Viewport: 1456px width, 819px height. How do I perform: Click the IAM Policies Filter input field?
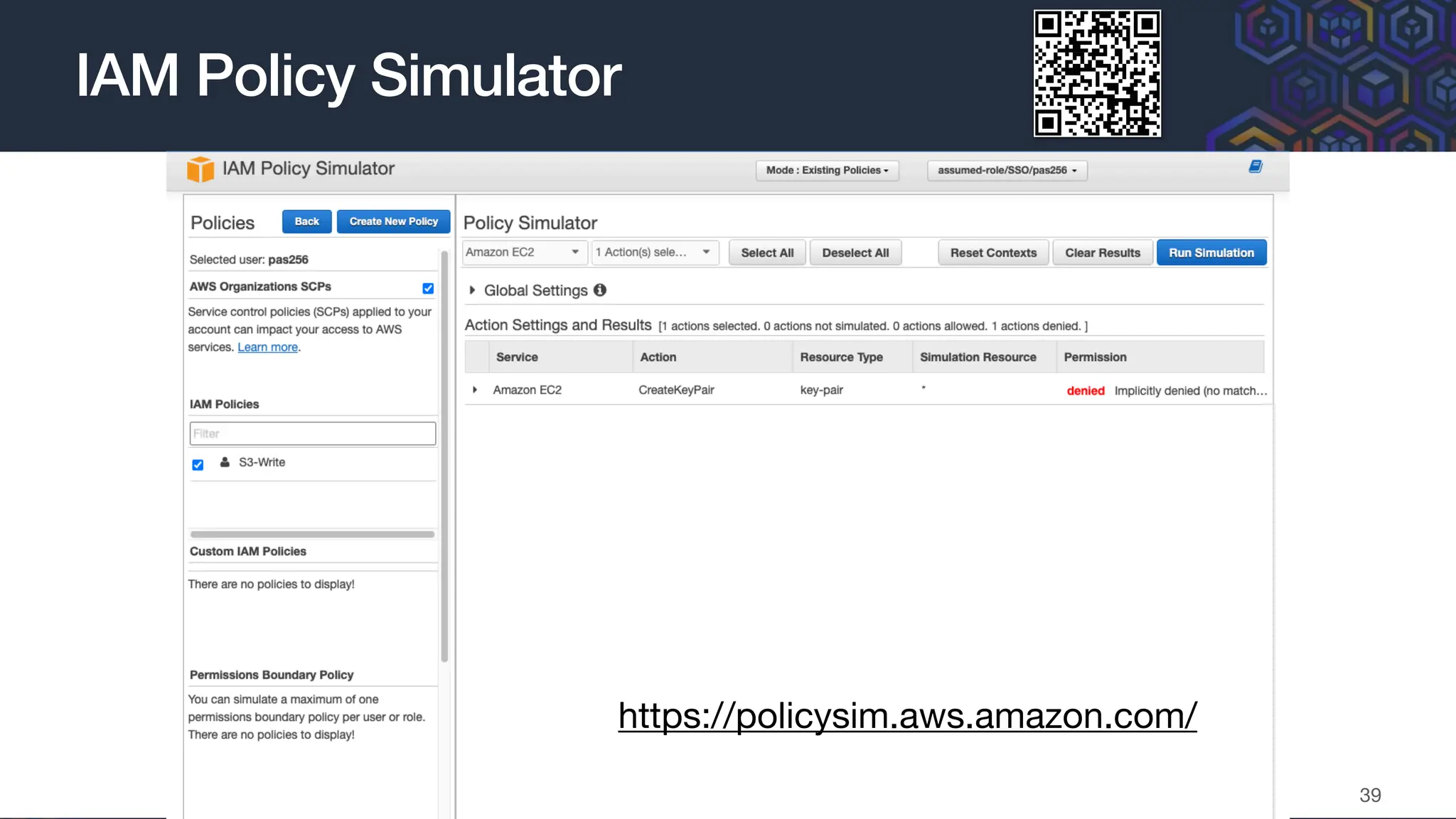[313, 434]
